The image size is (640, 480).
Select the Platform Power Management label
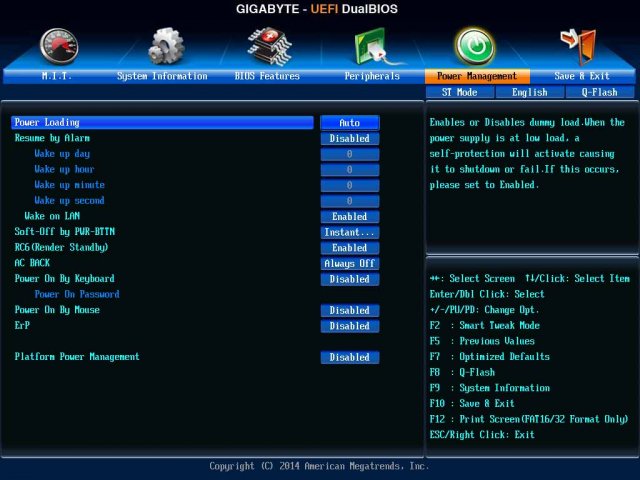pyautogui.click(x=77, y=356)
